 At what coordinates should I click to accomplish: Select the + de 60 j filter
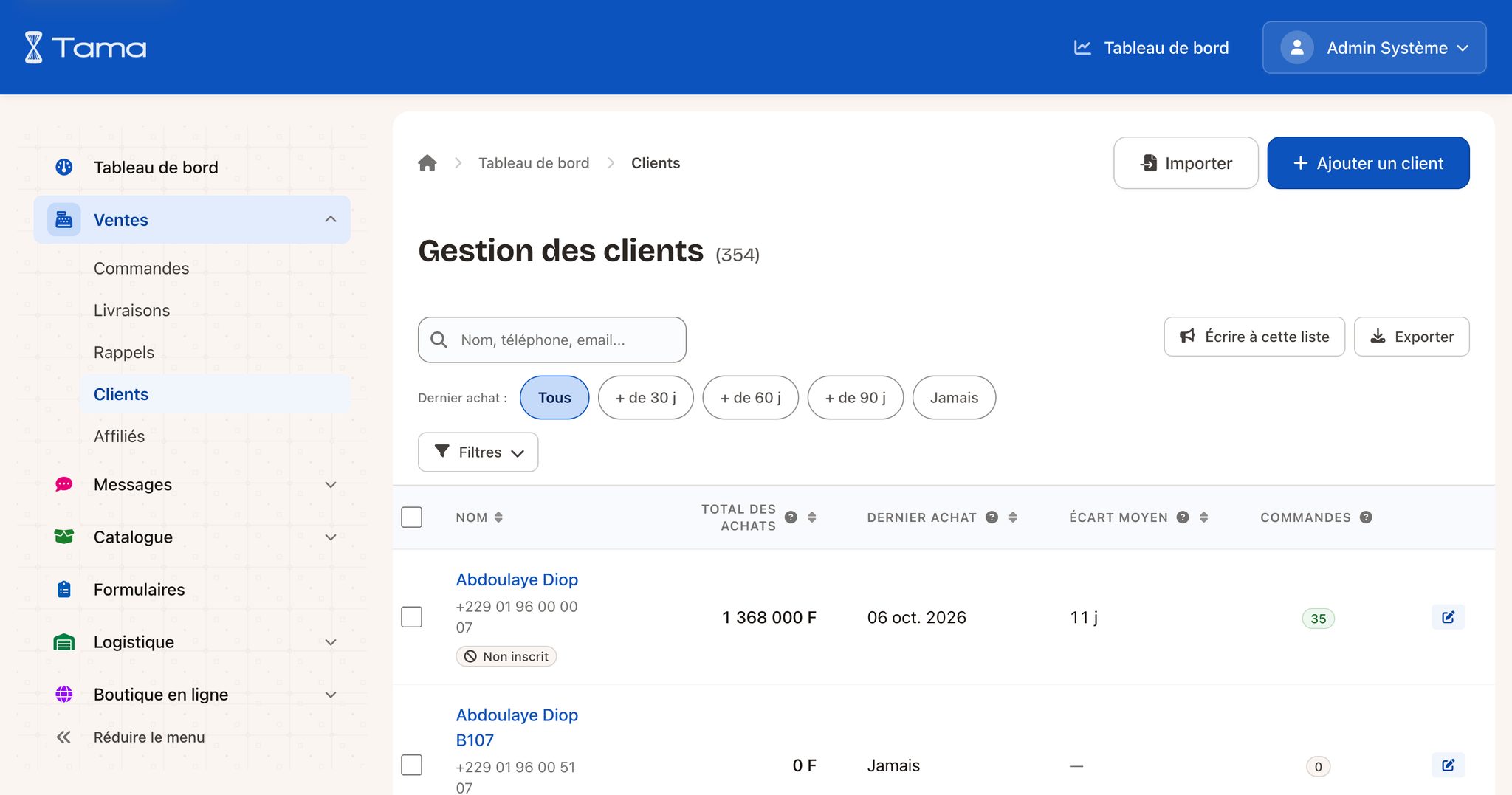coord(750,397)
